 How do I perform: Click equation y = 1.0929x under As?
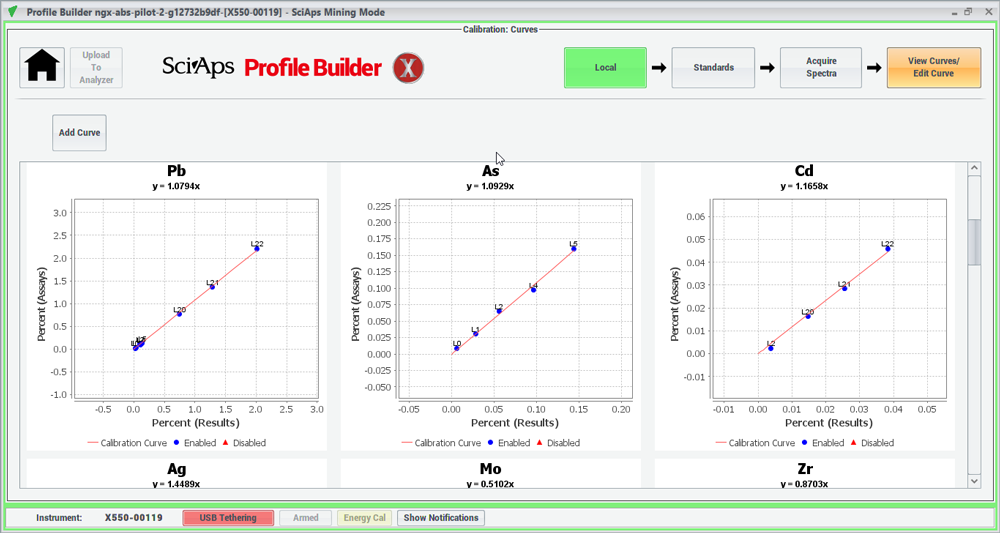[490, 186]
